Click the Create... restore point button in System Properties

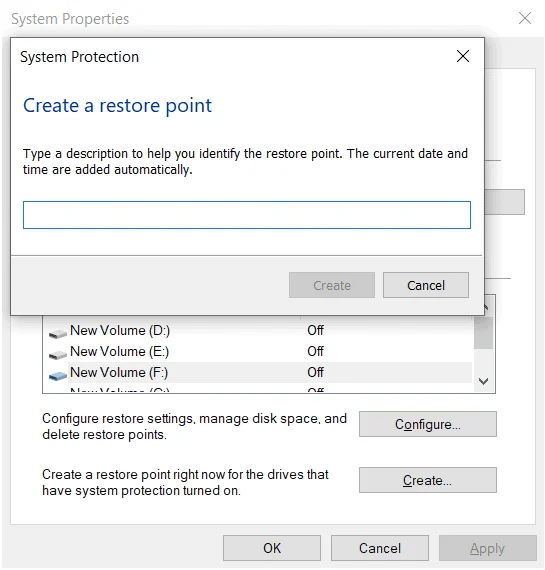coord(428,480)
